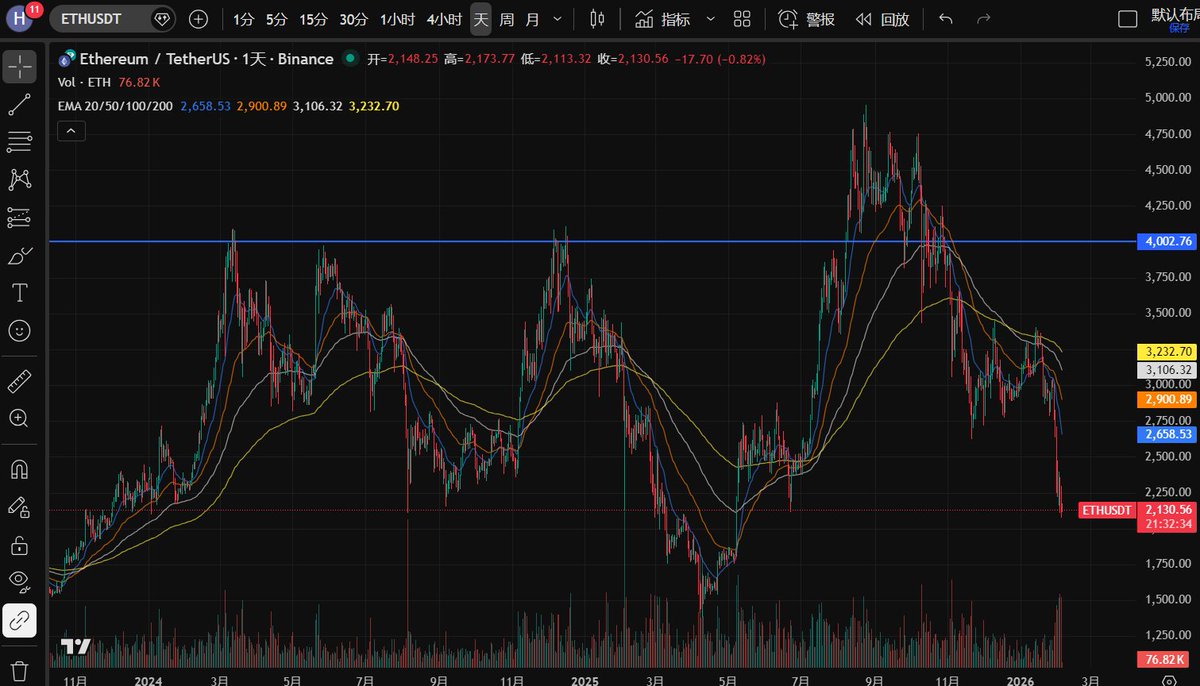Switch to the 周 weekly interval
The width and height of the screenshot is (1200, 686).
tap(507, 19)
